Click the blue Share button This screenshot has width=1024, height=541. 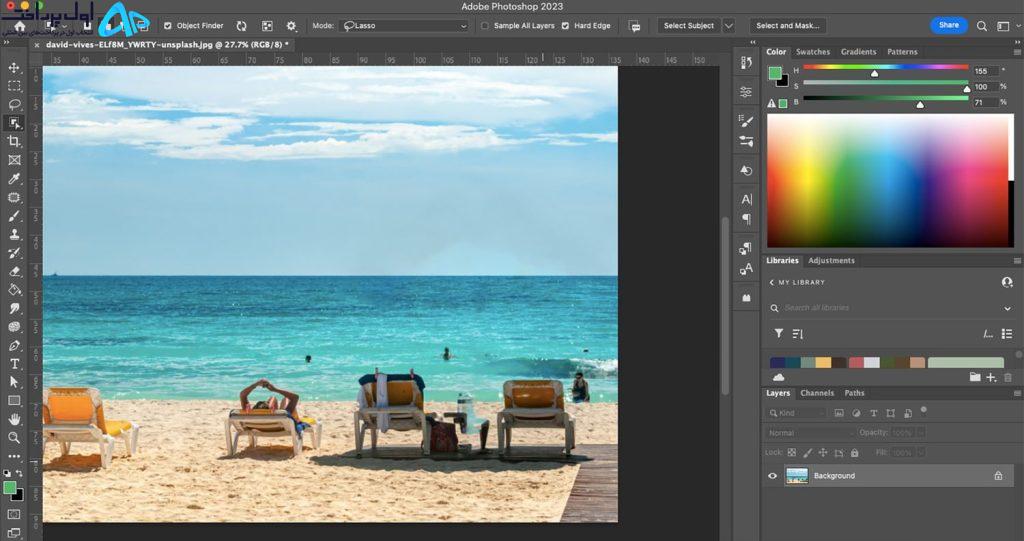(949, 25)
